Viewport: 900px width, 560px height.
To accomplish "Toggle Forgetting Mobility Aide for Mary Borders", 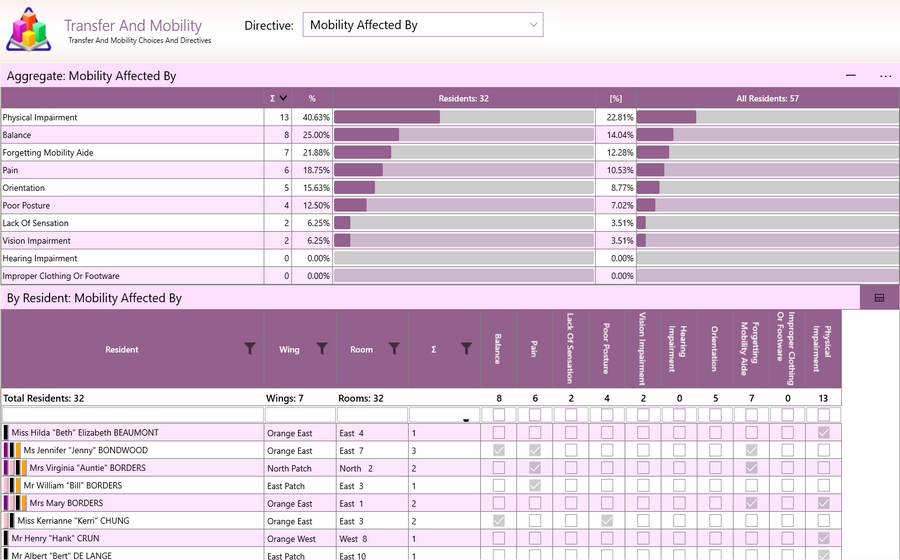I will (x=751, y=503).
